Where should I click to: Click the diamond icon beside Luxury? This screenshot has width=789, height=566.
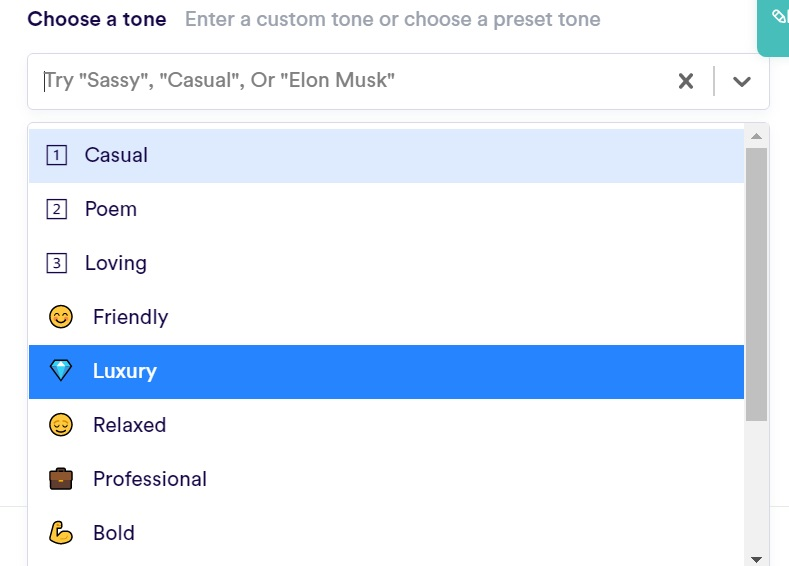tap(61, 371)
